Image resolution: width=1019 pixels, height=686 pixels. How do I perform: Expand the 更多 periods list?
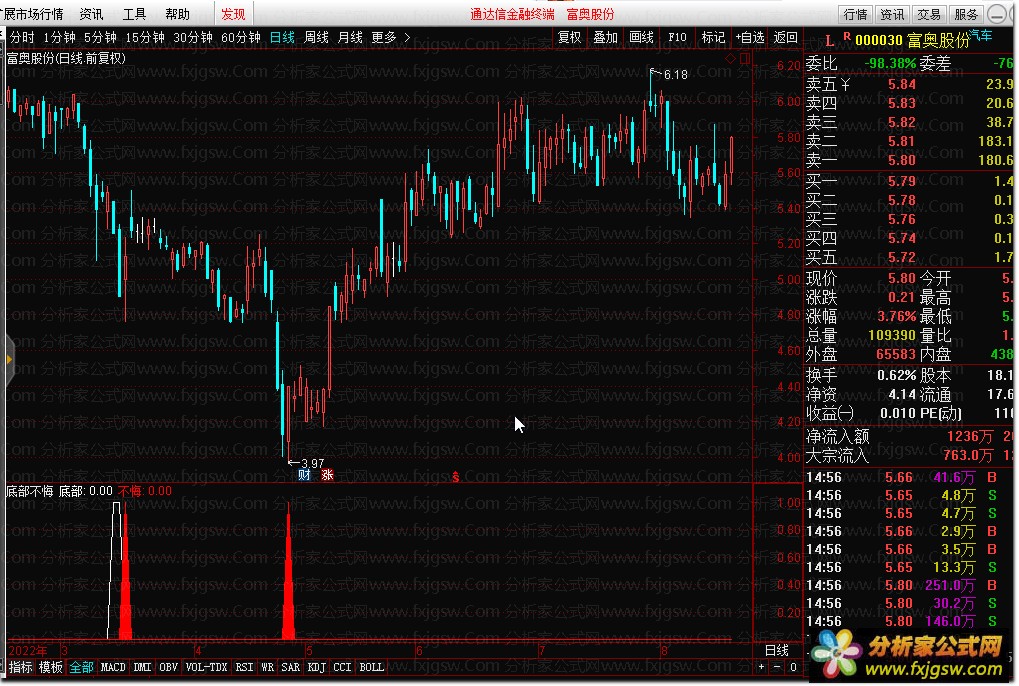pos(391,38)
